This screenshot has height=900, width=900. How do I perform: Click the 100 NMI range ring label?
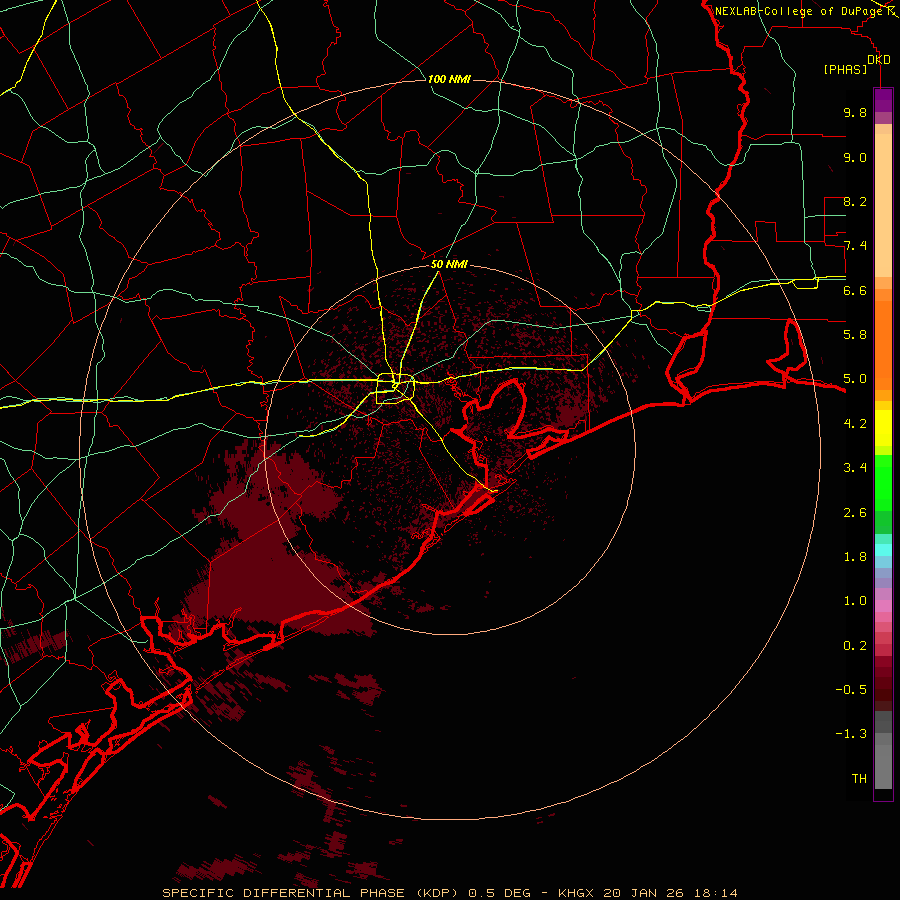[x=449, y=79]
